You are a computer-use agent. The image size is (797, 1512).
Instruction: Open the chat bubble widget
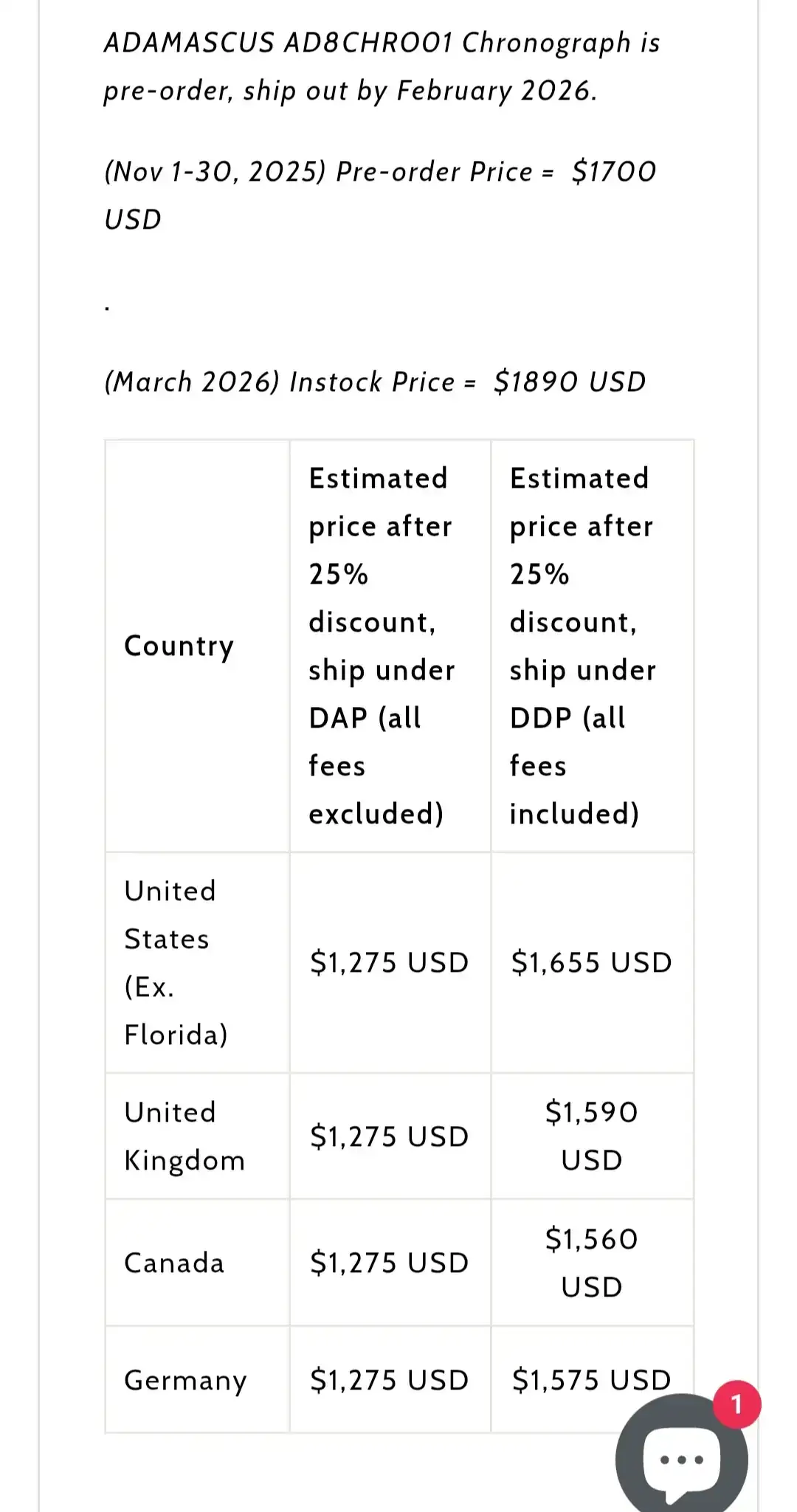(680, 1457)
